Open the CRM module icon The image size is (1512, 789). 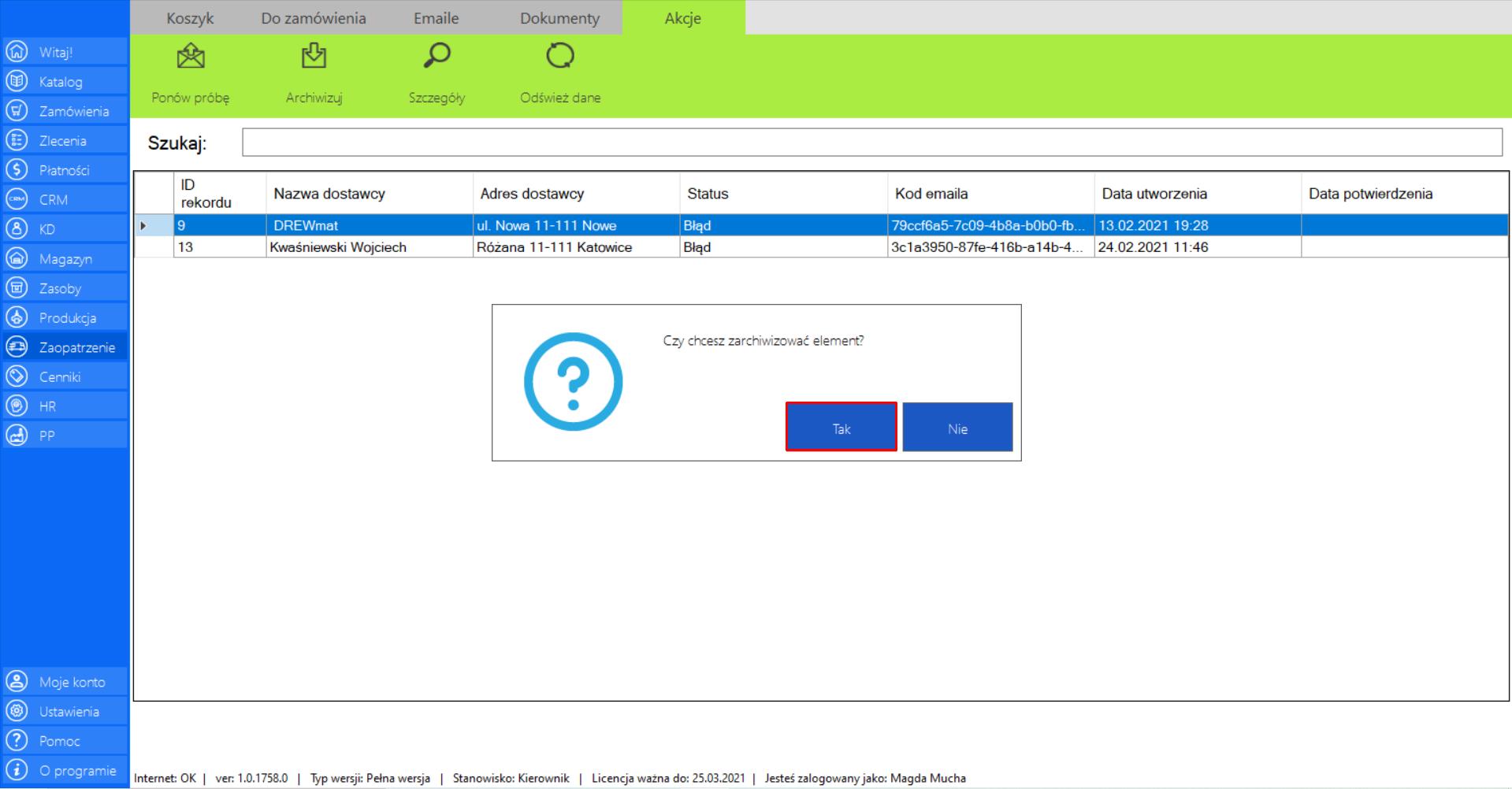(x=16, y=199)
